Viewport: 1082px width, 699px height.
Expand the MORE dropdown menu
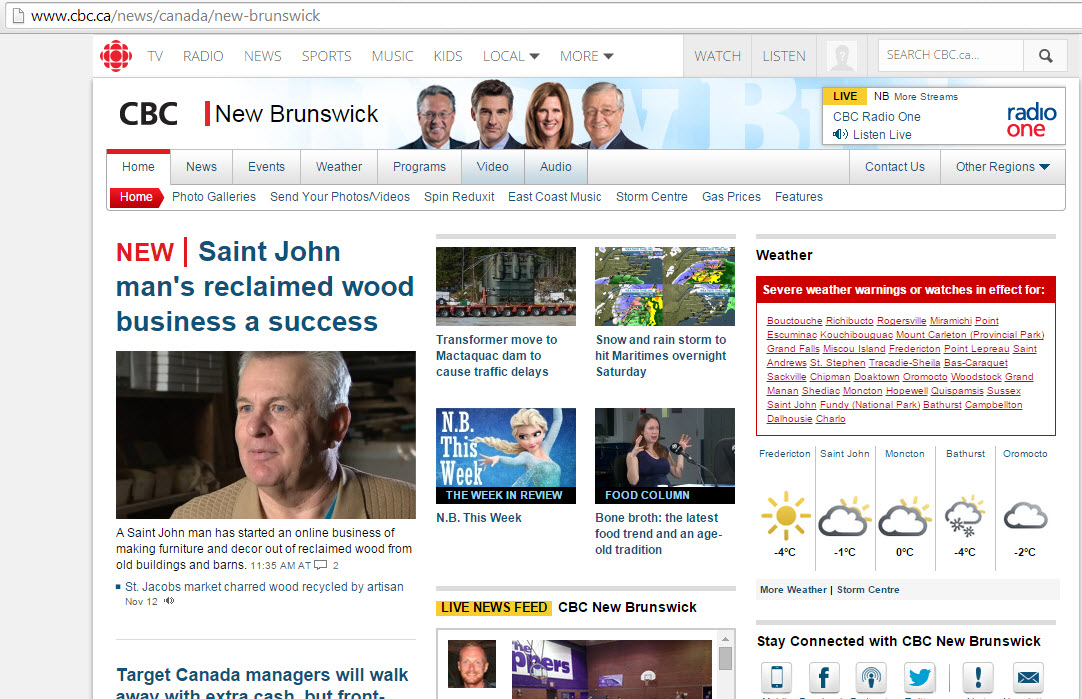click(587, 56)
